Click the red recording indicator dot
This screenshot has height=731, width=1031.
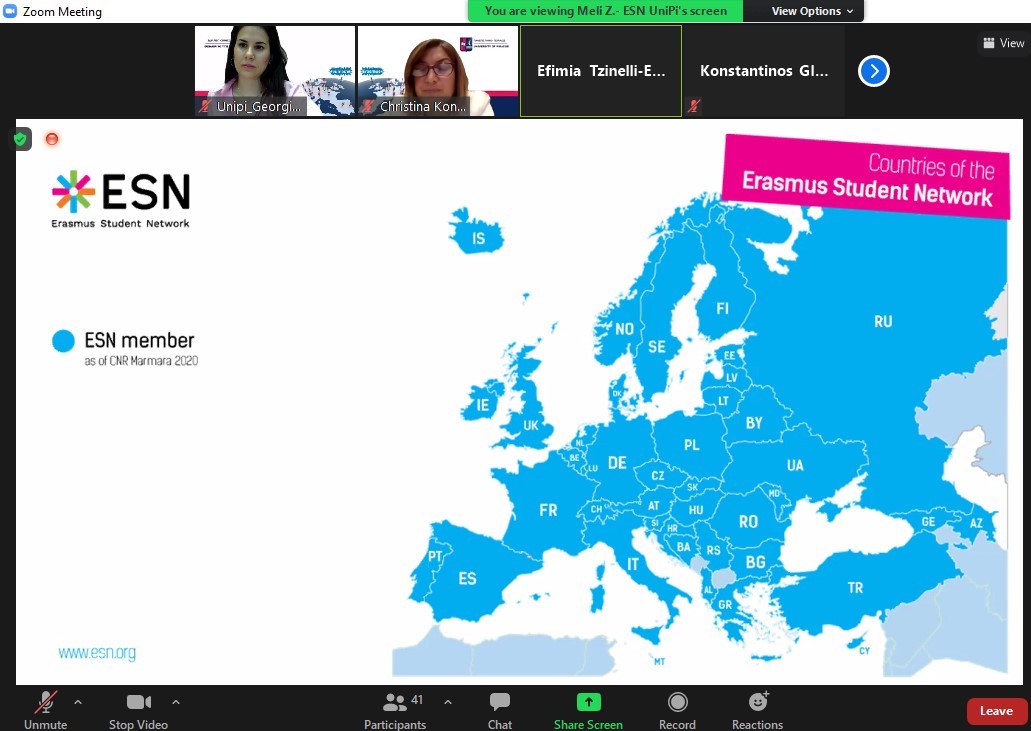point(52,139)
